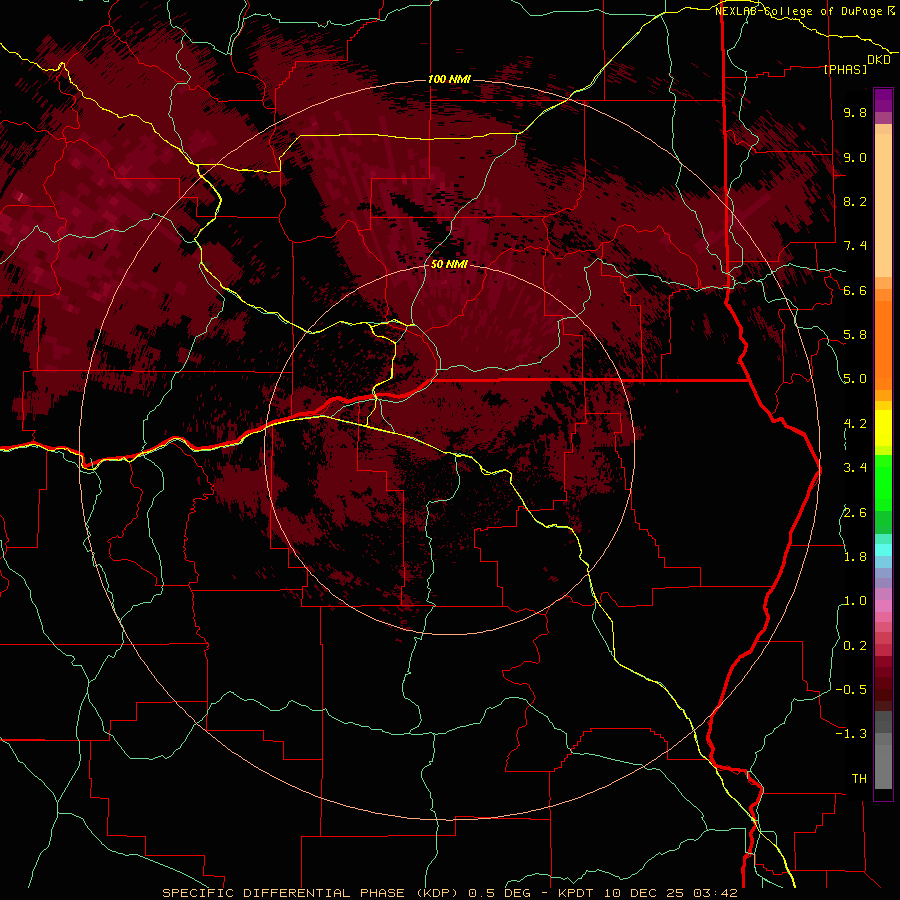Click the 1.8 value on the color scale

click(x=855, y=557)
